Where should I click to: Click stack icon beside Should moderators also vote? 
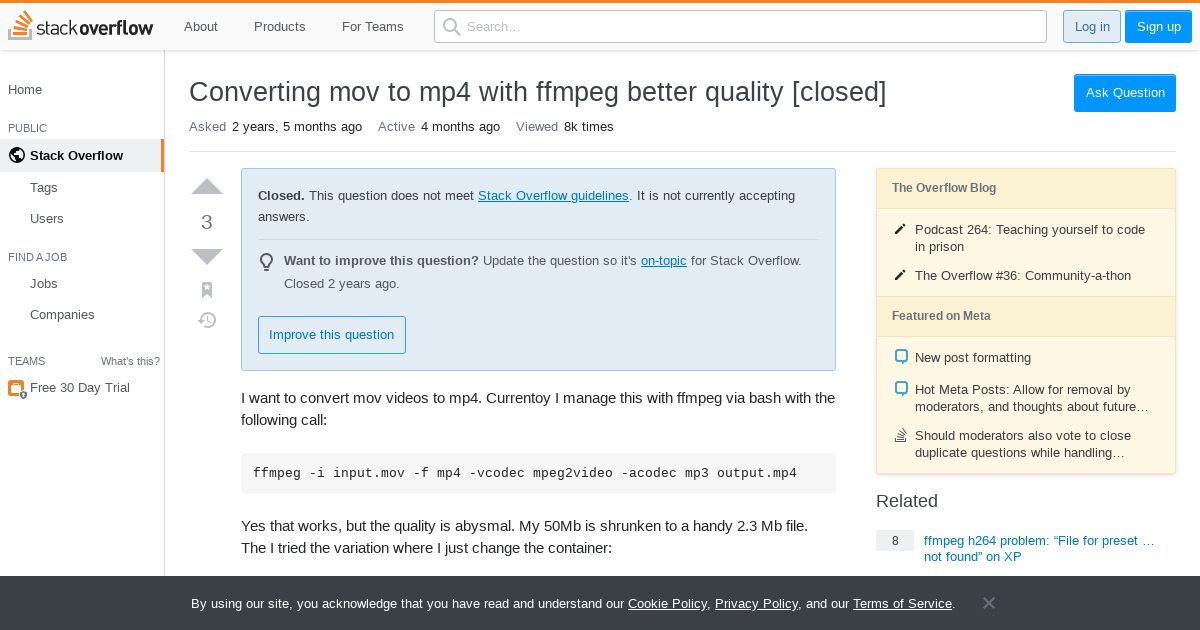click(901, 435)
